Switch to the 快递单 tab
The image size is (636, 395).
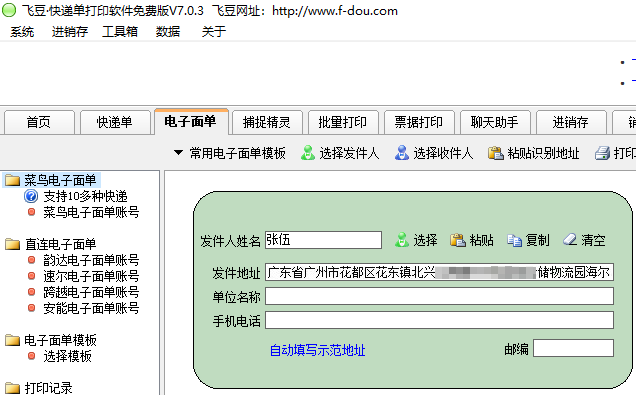115,122
